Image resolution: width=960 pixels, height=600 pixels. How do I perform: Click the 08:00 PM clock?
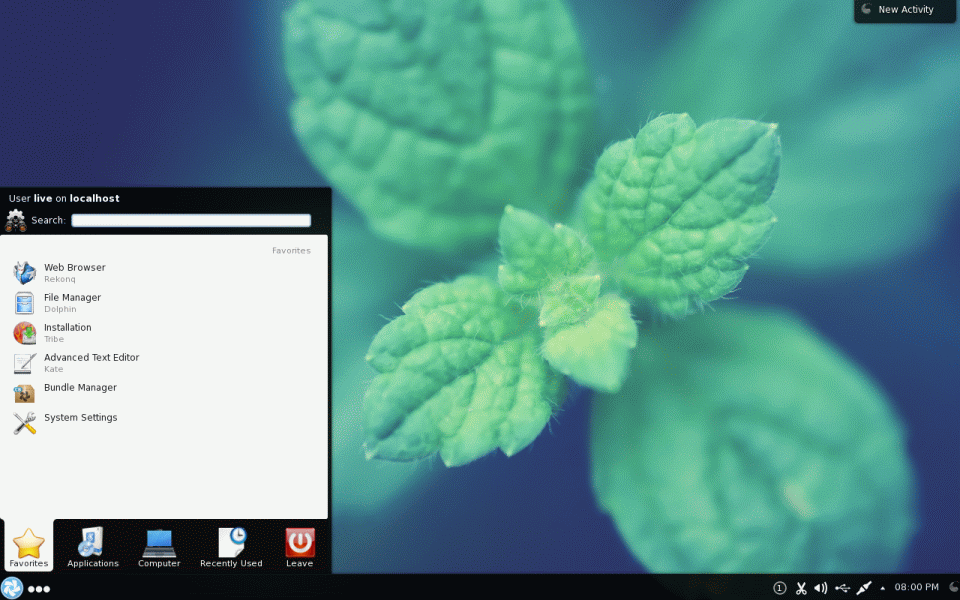pyautogui.click(x=917, y=587)
